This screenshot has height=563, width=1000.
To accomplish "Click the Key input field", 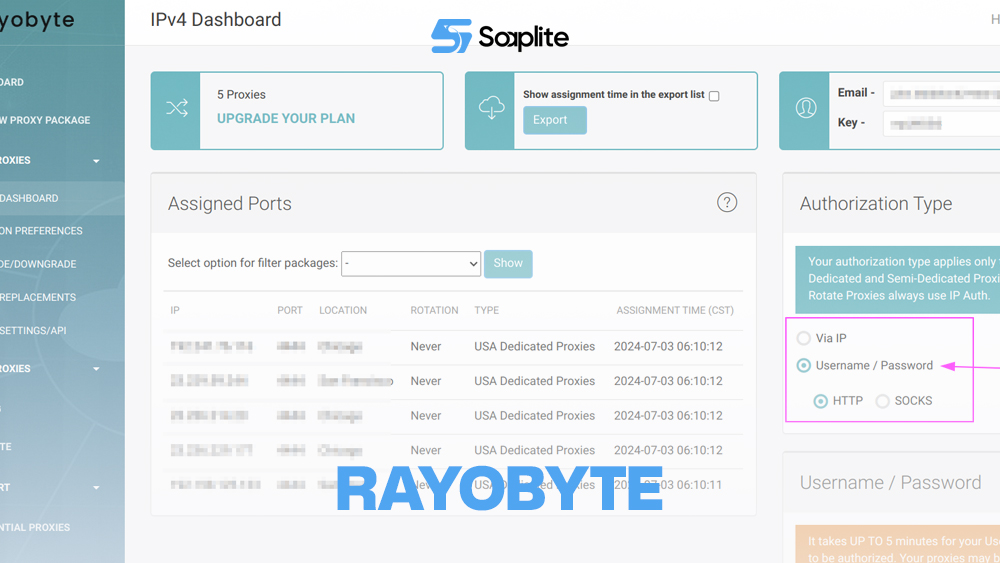I will (x=941, y=123).
